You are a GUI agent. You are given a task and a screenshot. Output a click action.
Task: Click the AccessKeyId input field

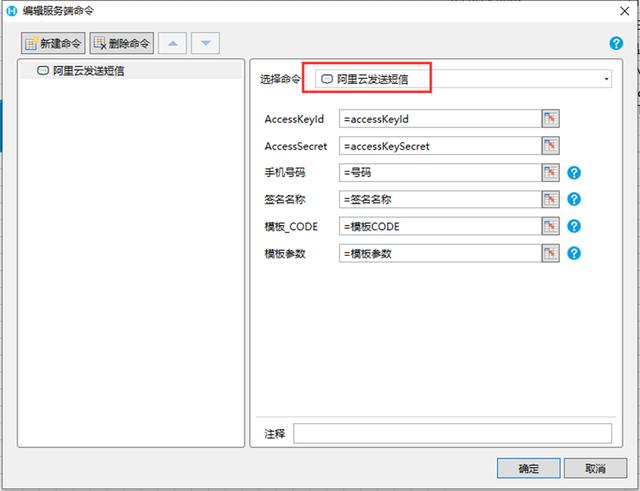[440, 119]
